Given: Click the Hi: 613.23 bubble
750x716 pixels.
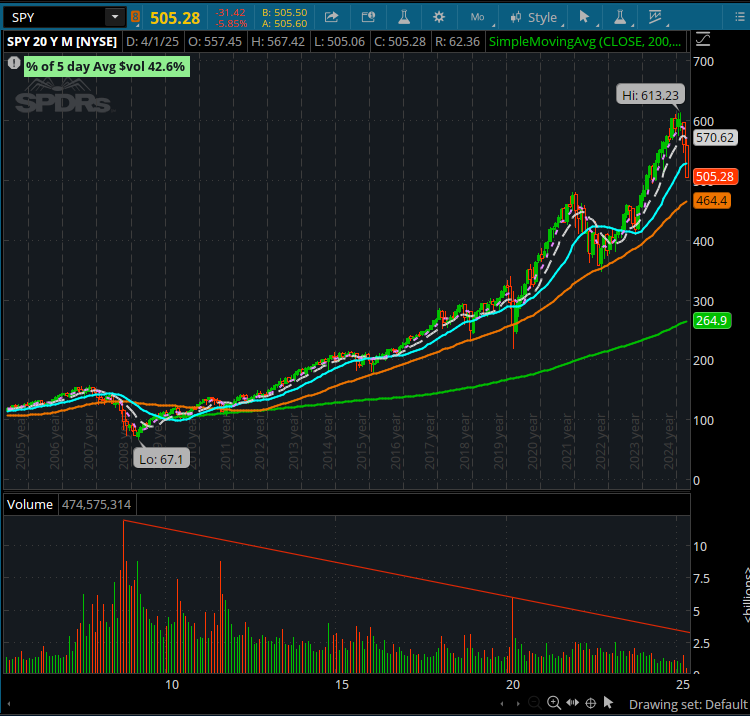Looking at the screenshot, I should (x=650, y=95).
